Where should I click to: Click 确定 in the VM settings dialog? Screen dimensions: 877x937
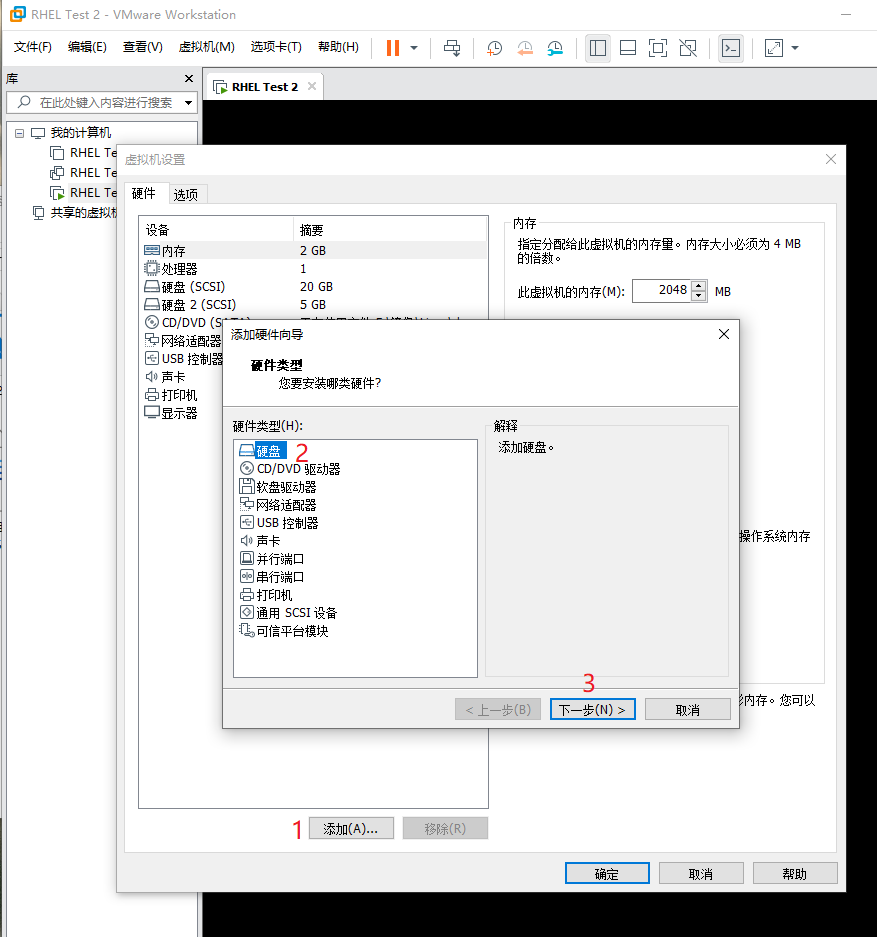click(607, 873)
